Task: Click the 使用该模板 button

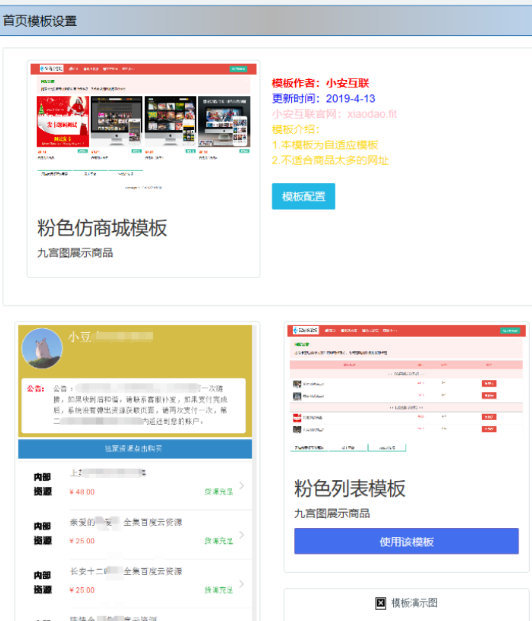Action: pos(406,541)
